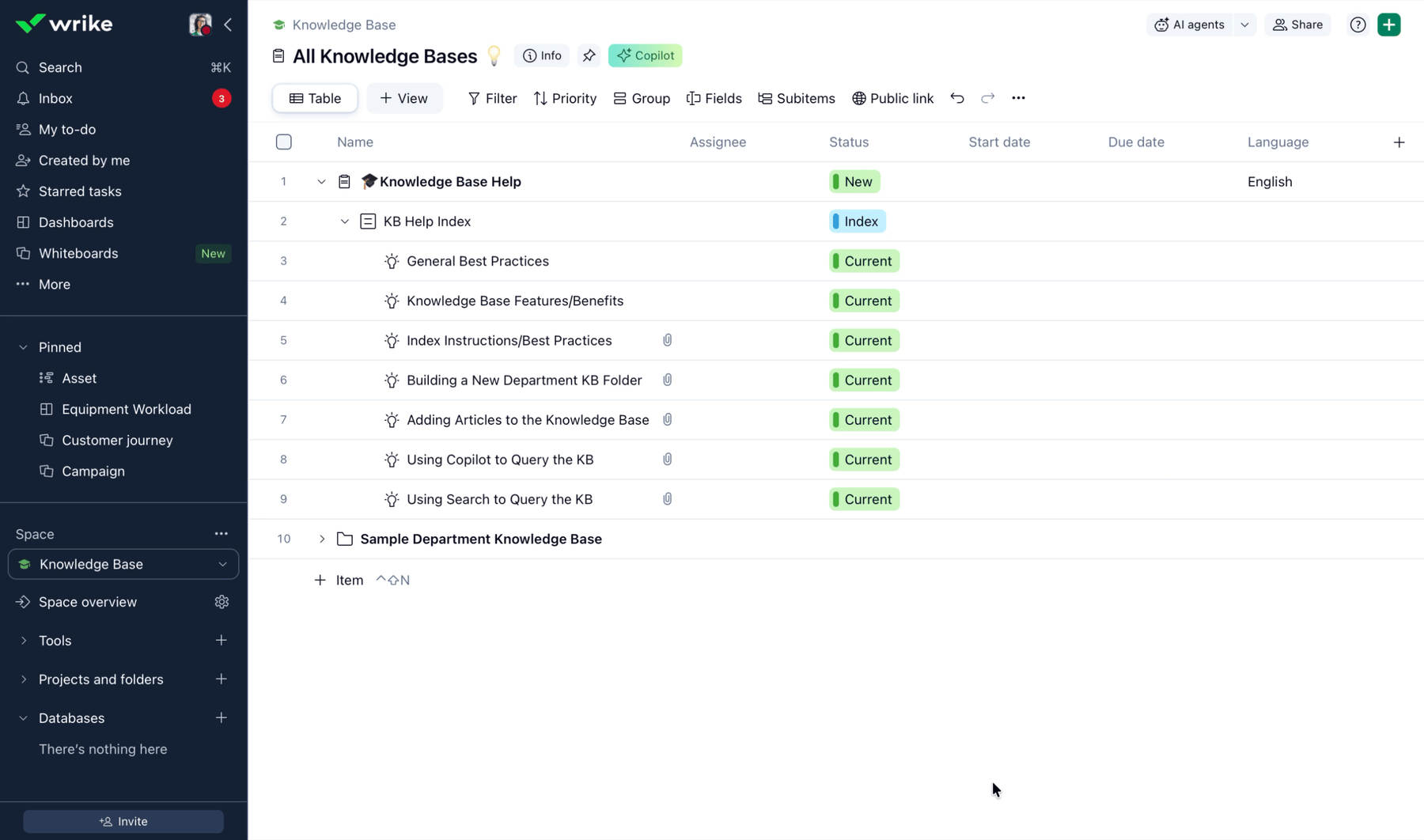Viewport: 1424px width, 840px height.
Task: Click the green create plus button
Action: pyautogui.click(x=1389, y=25)
